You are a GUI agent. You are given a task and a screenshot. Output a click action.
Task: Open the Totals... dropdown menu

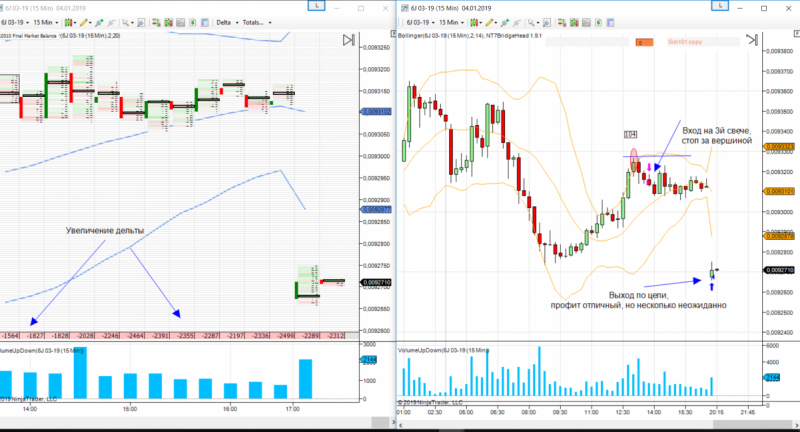[257, 22]
